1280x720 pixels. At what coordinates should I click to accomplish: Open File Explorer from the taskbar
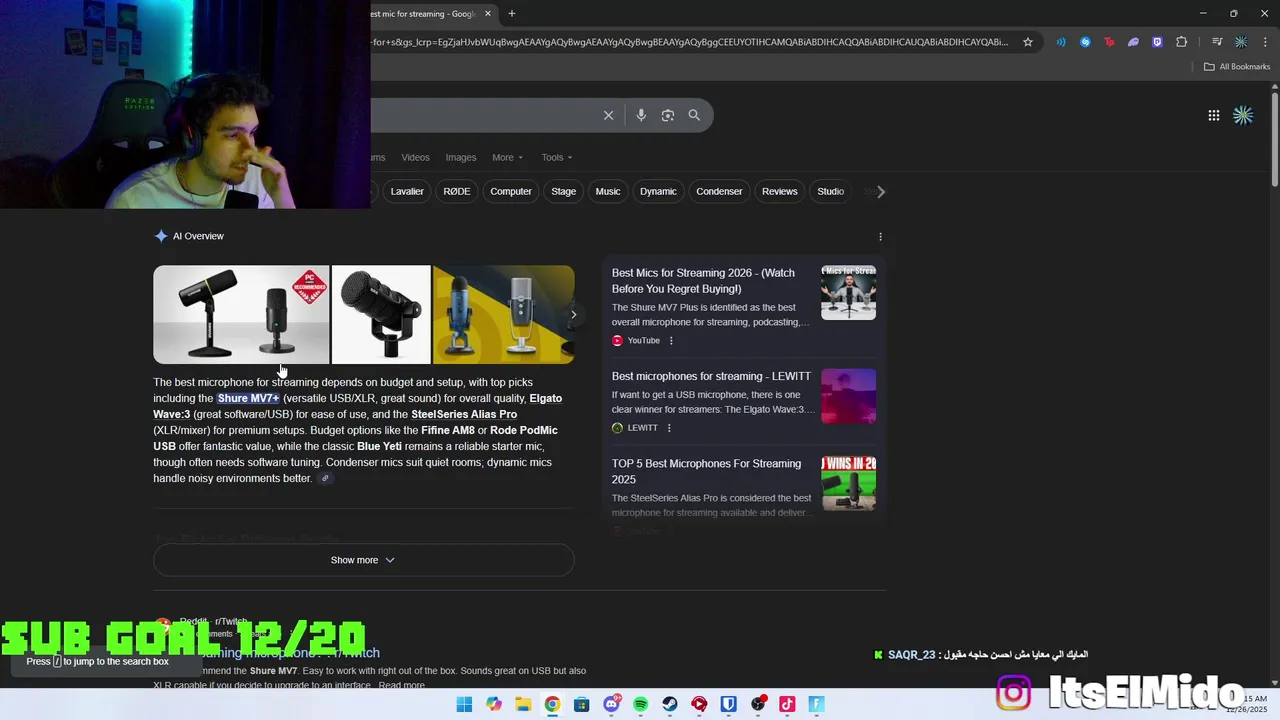523,704
